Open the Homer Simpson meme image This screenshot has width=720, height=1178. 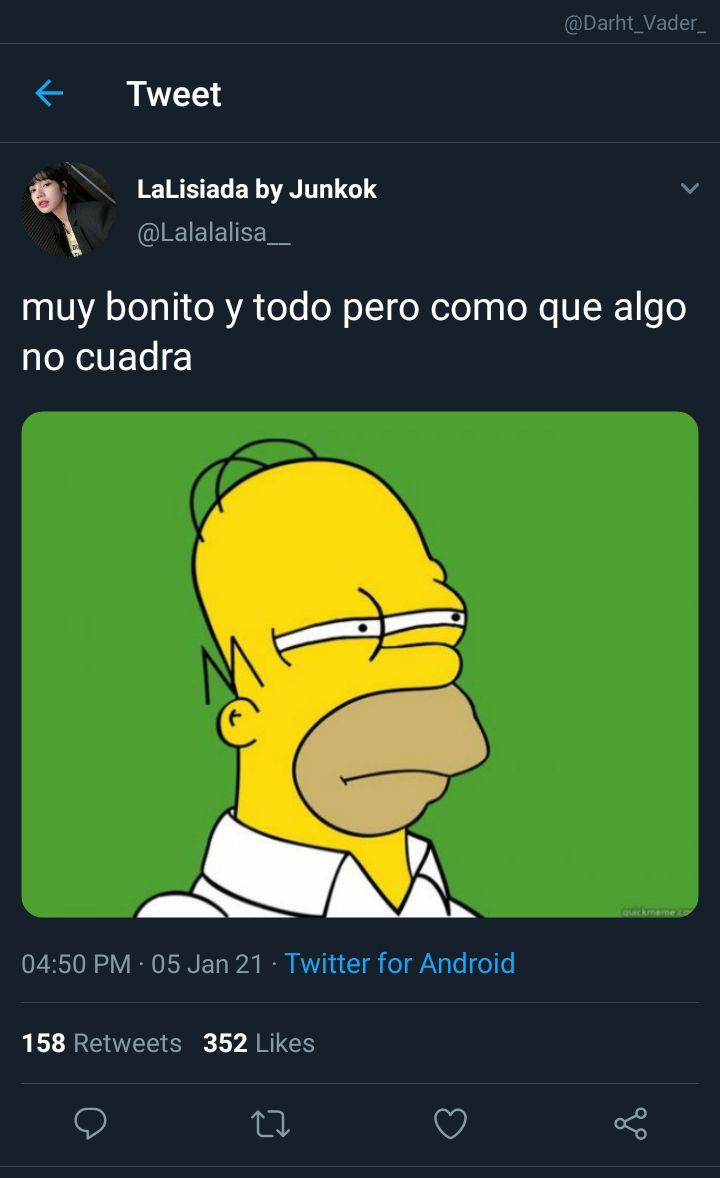tap(360, 664)
